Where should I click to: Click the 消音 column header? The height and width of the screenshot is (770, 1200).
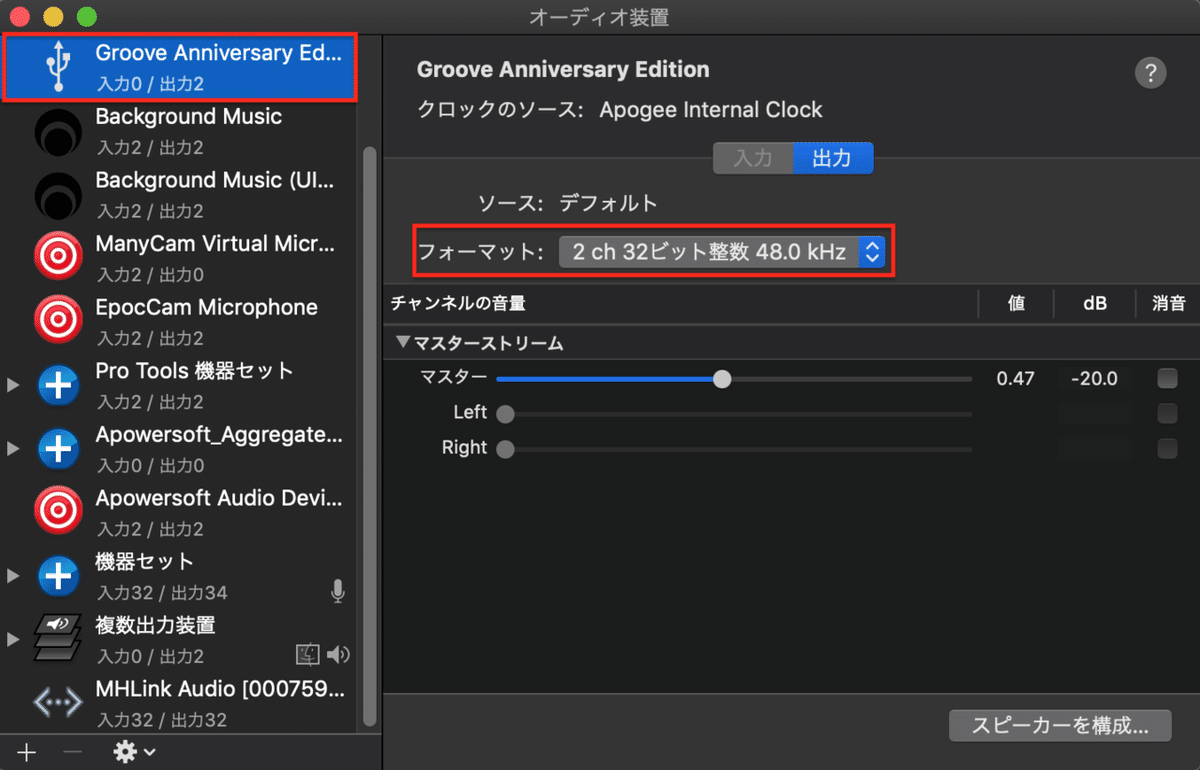click(1168, 303)
